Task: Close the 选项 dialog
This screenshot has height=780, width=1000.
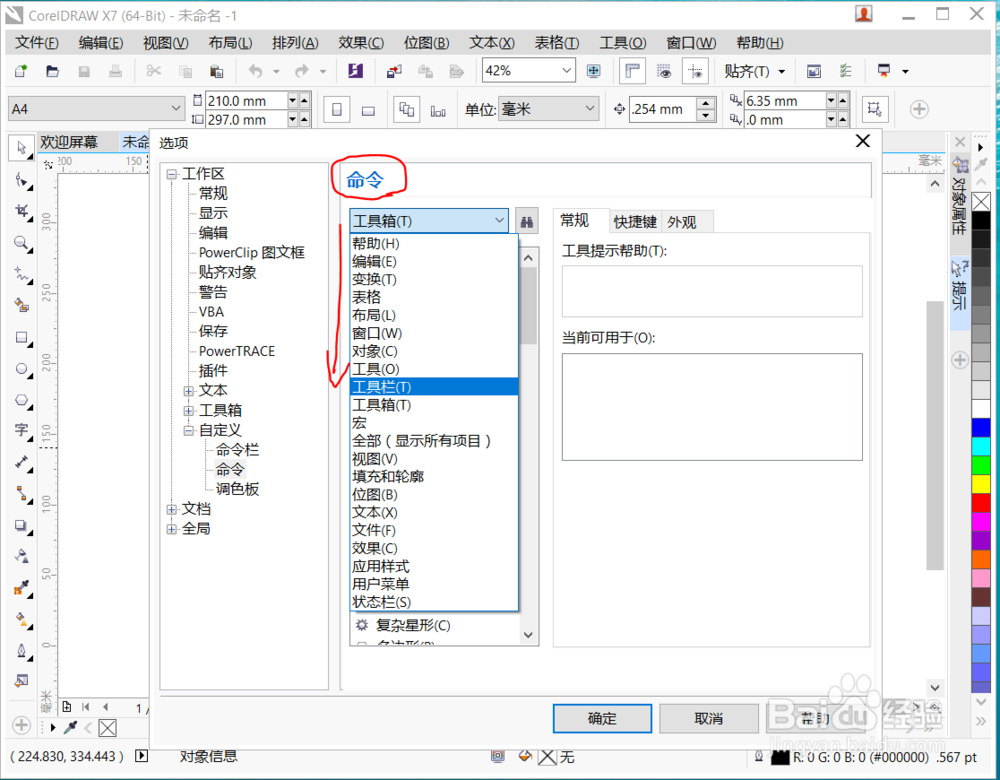Action: pyautogui.click(x=862, y=141)
